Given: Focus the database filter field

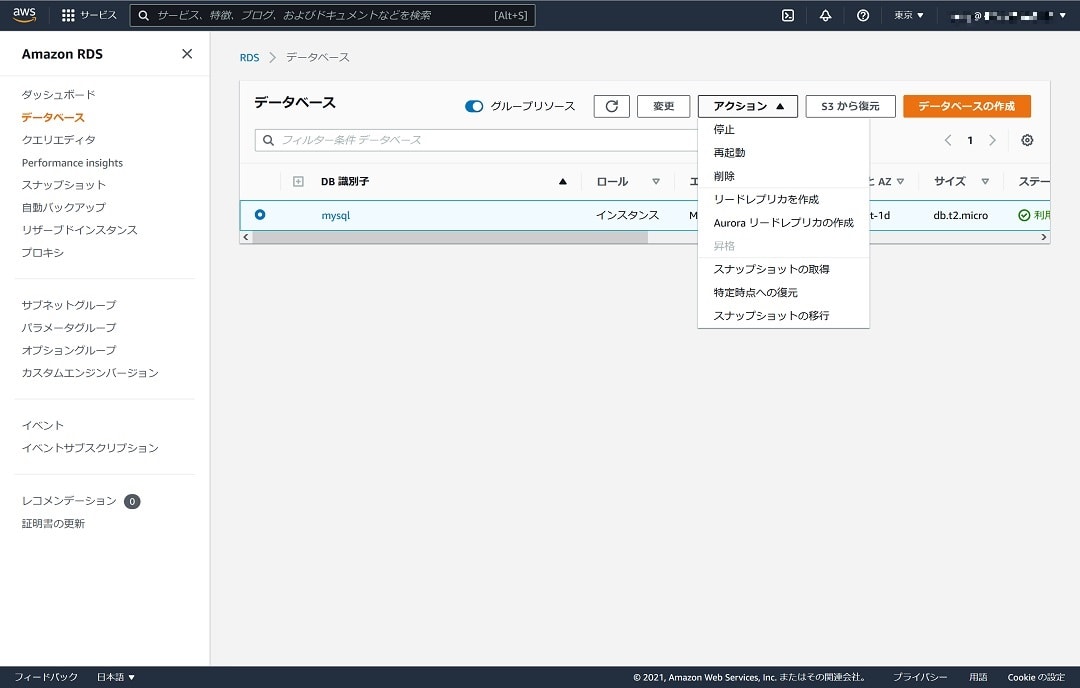Looking at the screenshot, I should pyautogui.click(x=477, y=140).
